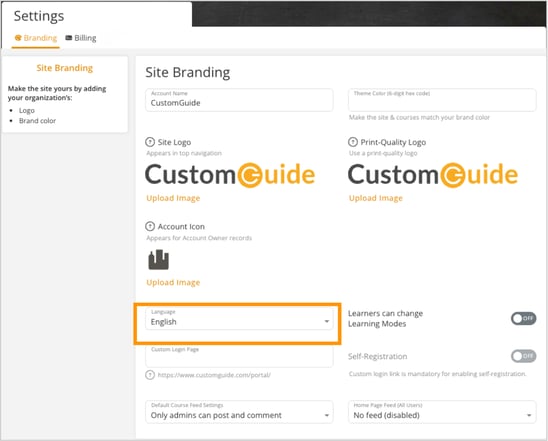Enable the Self-Registration toggle

click(x=523, y=356)
